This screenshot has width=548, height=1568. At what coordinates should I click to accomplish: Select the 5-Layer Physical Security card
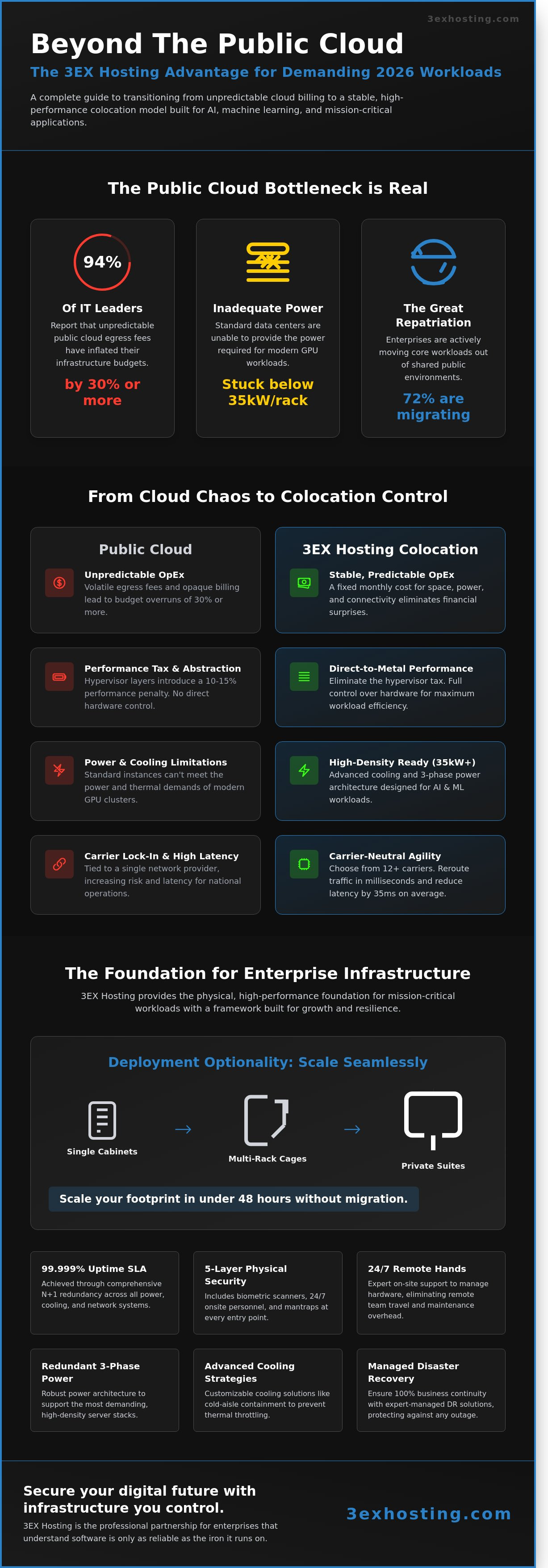tap(268, 1293)
